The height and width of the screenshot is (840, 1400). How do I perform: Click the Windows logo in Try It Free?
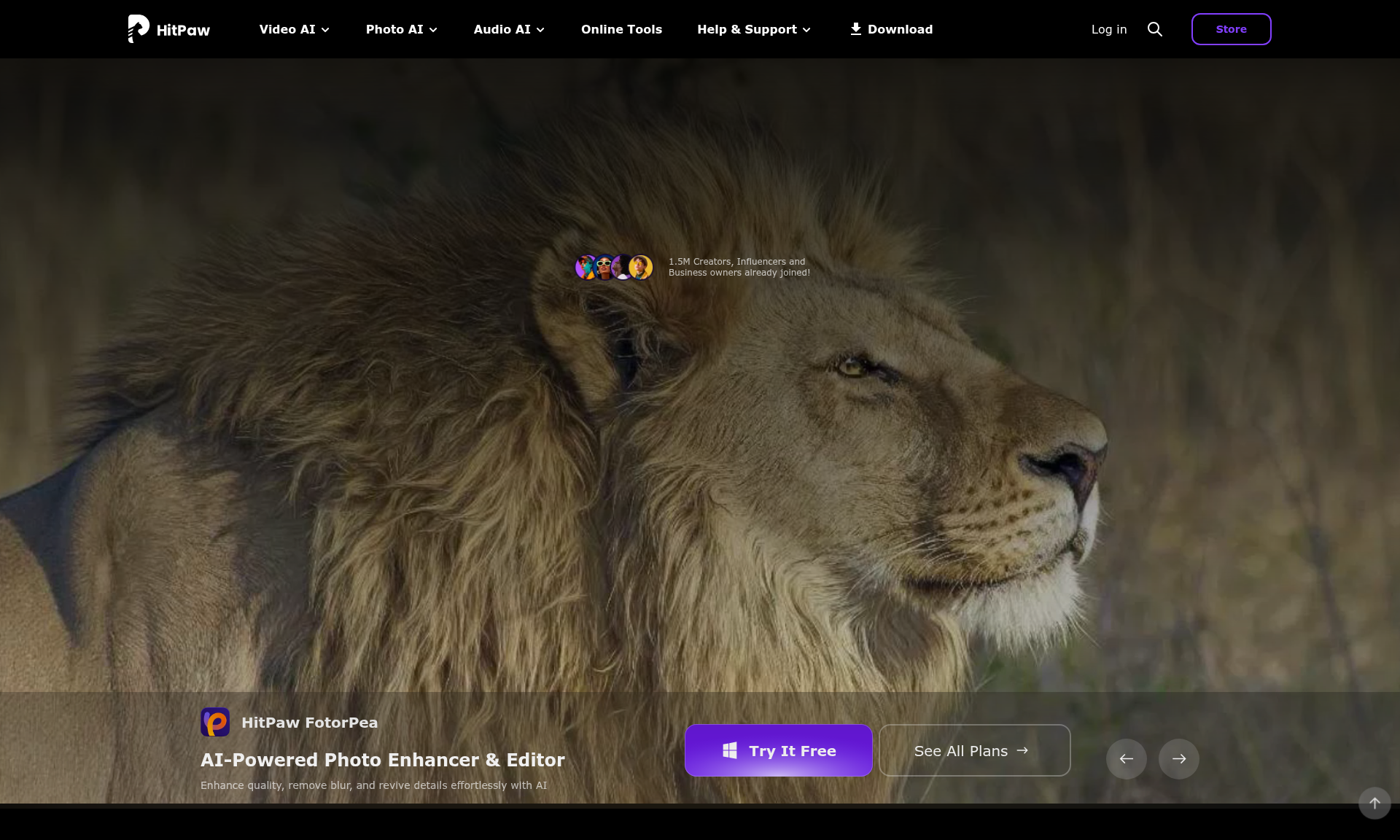[729, 750]
